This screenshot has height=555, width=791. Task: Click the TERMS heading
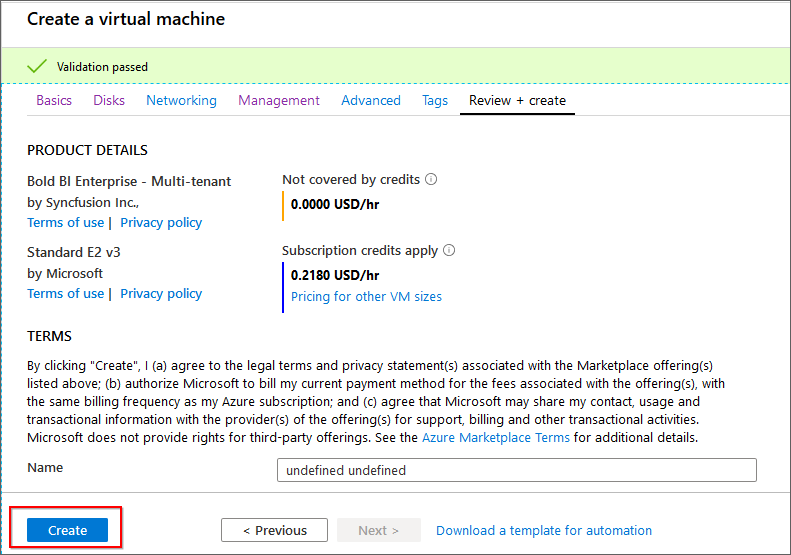(x=49, y=336)
